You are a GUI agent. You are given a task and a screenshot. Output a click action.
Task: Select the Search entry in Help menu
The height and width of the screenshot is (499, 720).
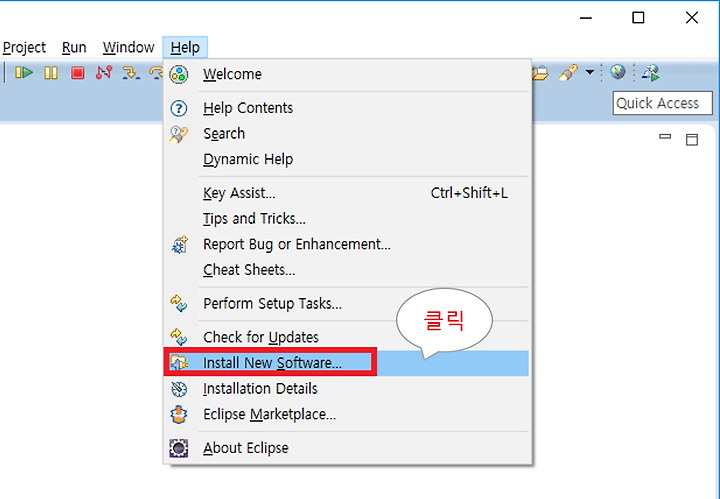347,134
